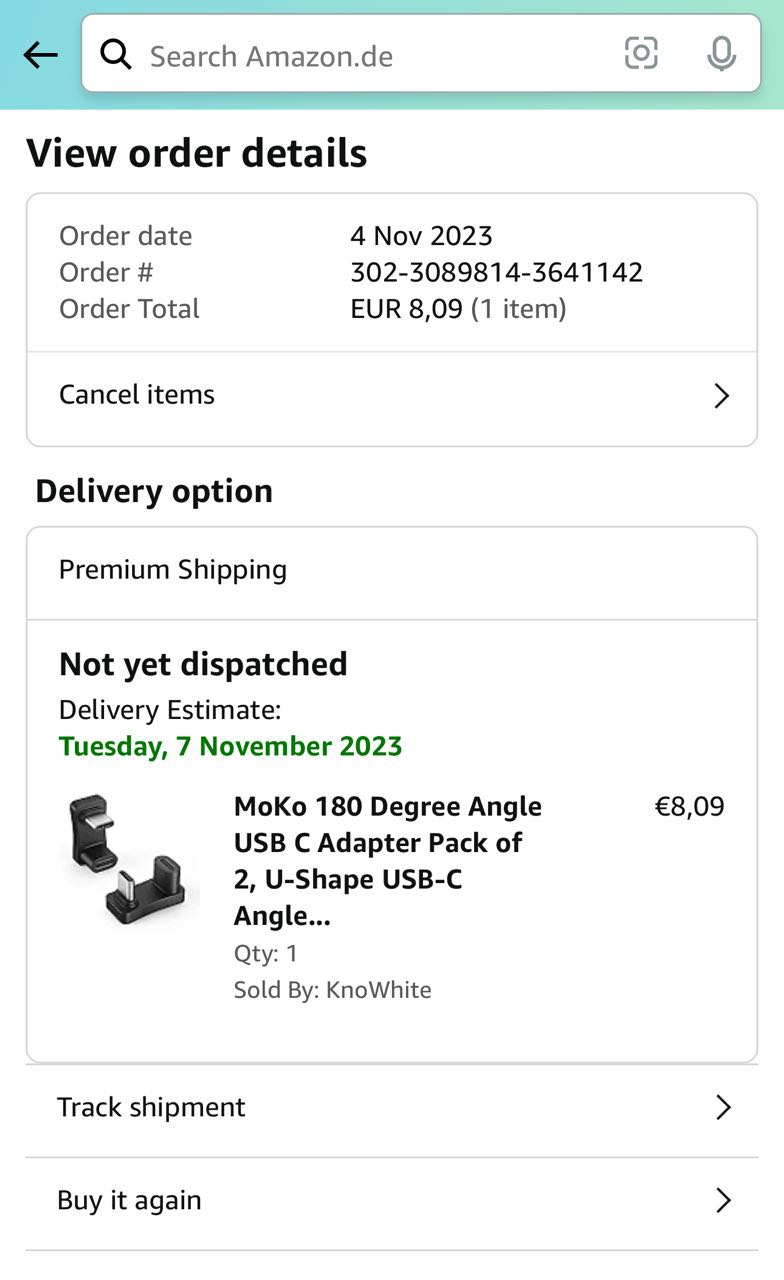Click the Search Amazon.de input field
Image resolution: width=784 pixels, height=1280 pixels.
(x=370, y=55)
